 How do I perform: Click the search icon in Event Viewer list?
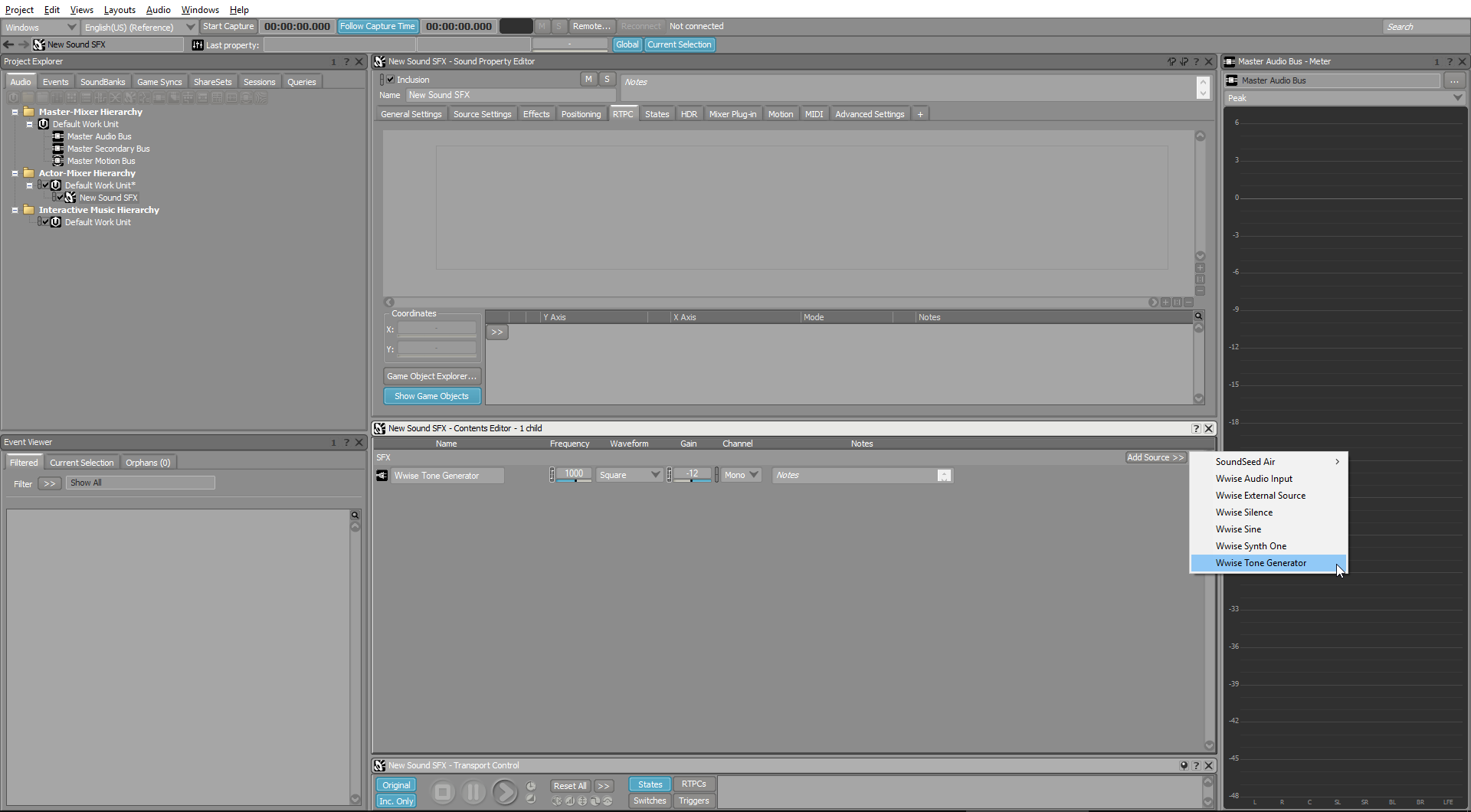(355, 515)
